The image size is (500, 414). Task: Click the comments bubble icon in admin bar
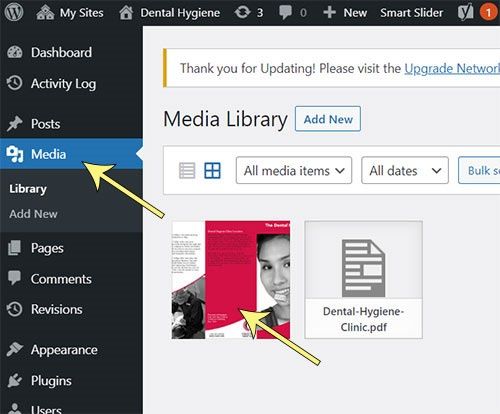[285, 12]
